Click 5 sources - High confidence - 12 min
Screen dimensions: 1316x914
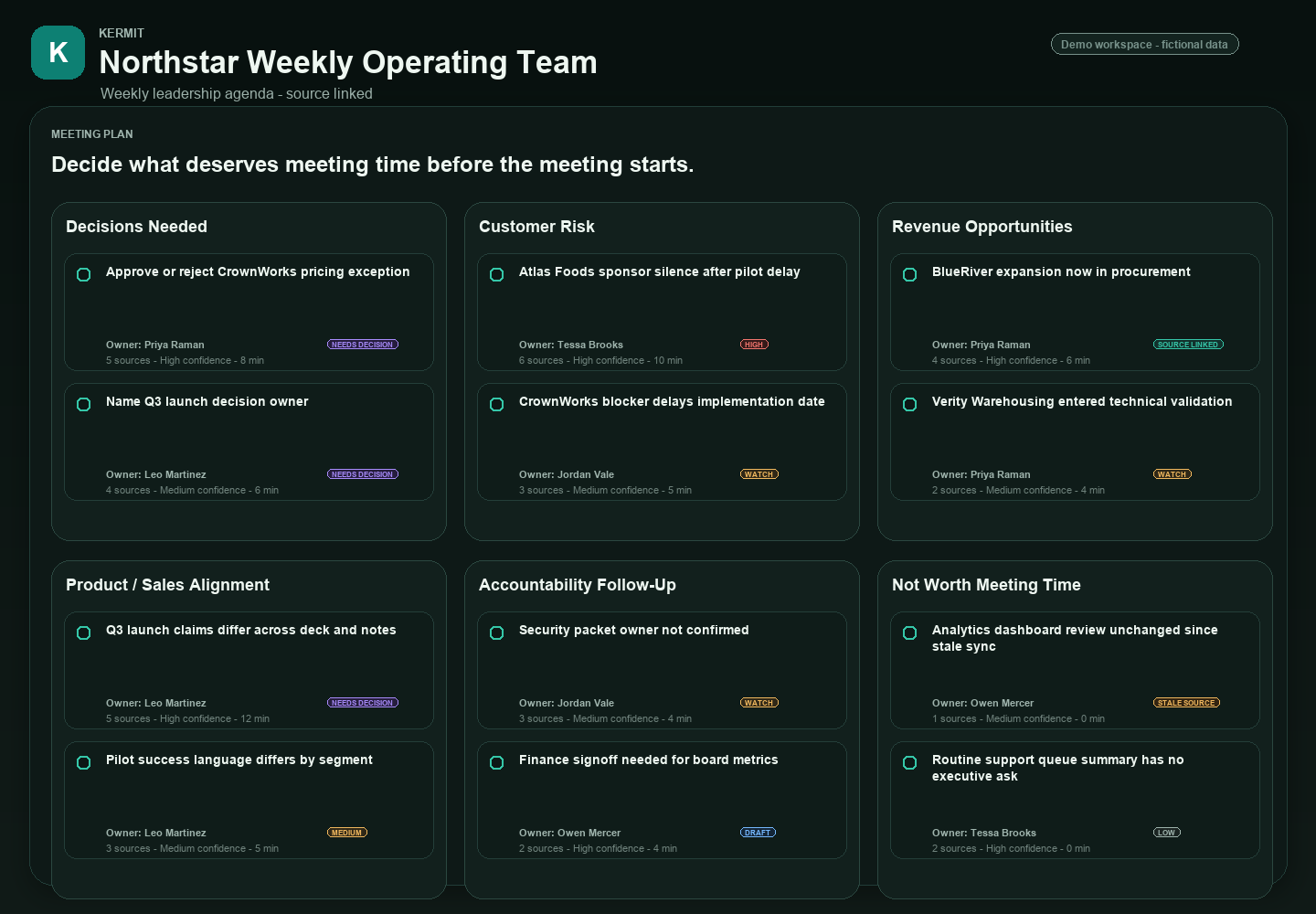pos(187,718)
